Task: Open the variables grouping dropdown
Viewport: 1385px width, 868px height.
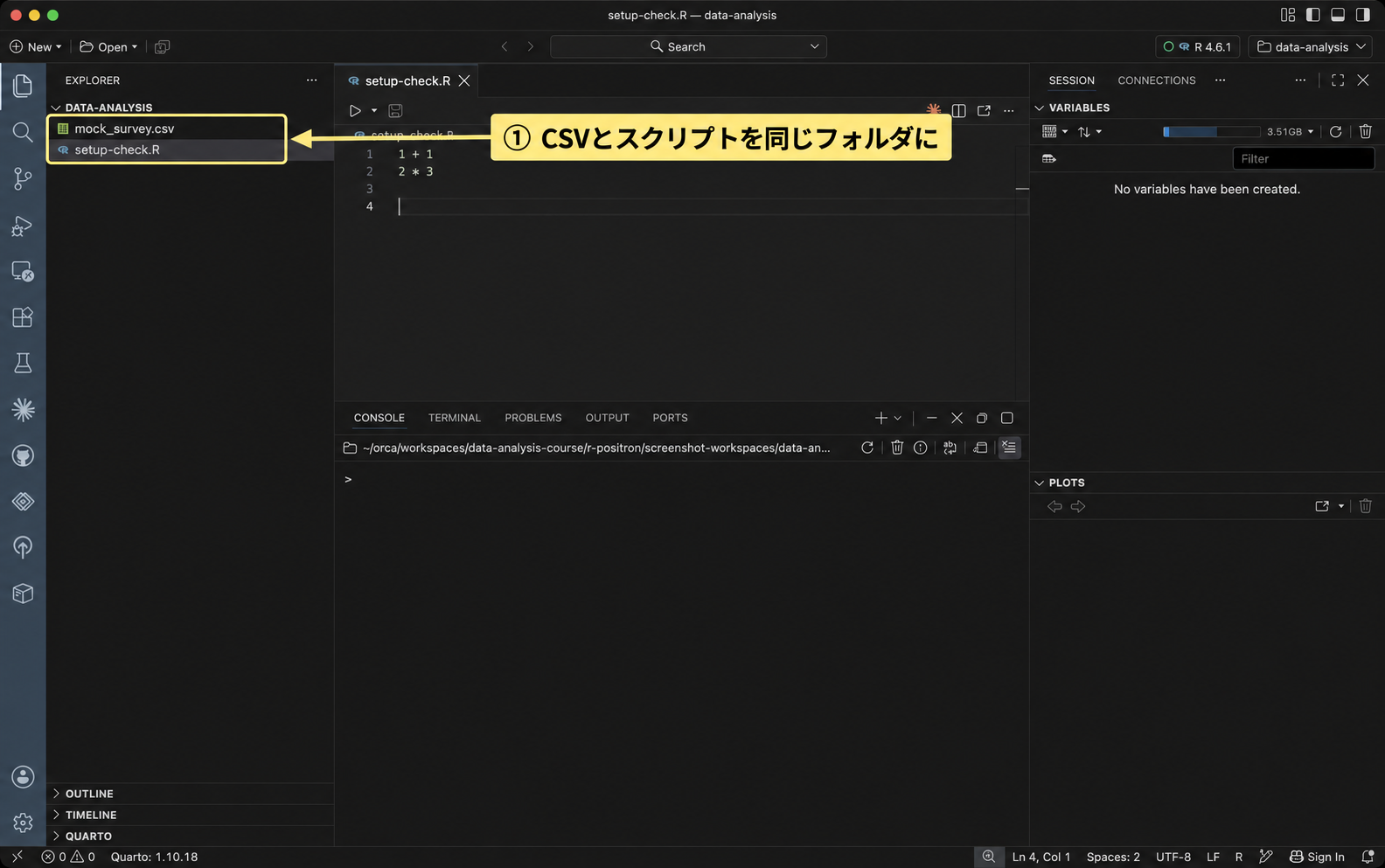Action: pyautogui.click(x=1054, y=132)
